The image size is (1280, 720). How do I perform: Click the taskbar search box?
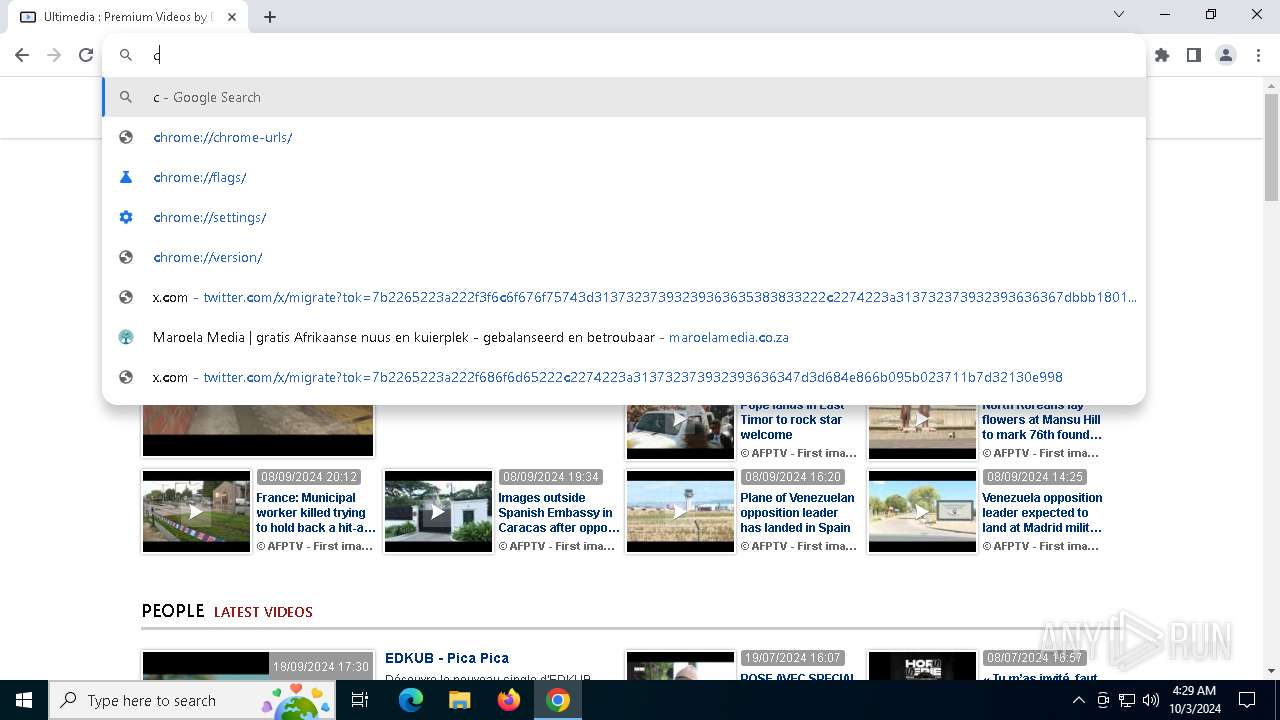(191, 700)
